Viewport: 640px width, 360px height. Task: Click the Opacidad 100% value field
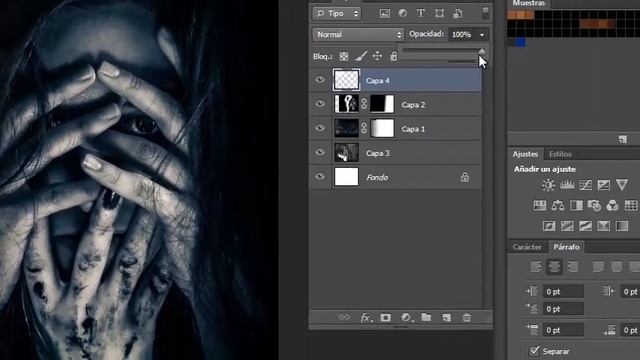462,35
